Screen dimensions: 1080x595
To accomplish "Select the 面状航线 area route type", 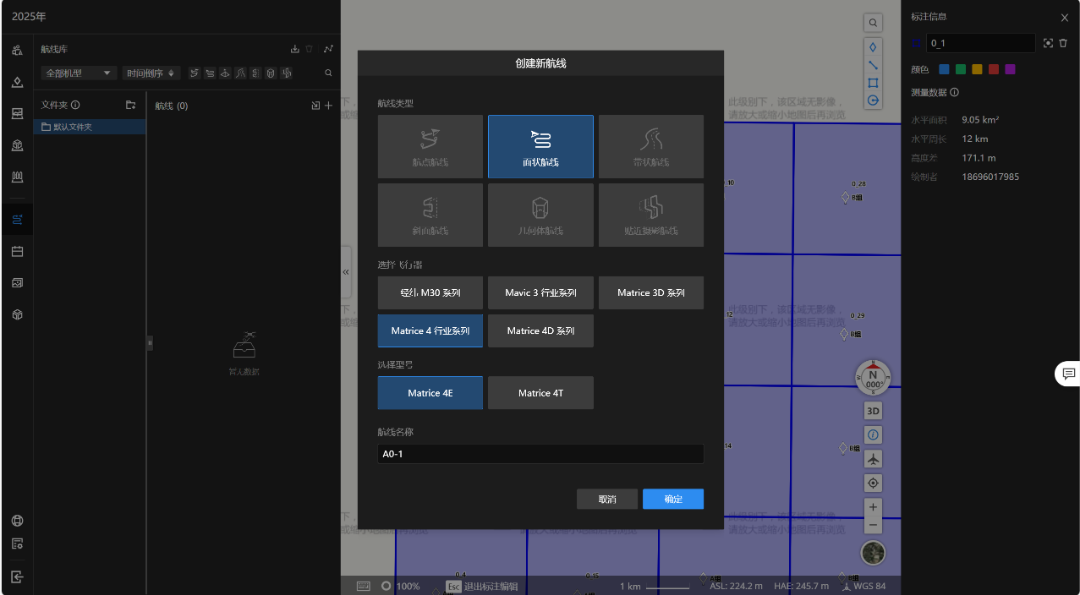I will tap(541, 147).
